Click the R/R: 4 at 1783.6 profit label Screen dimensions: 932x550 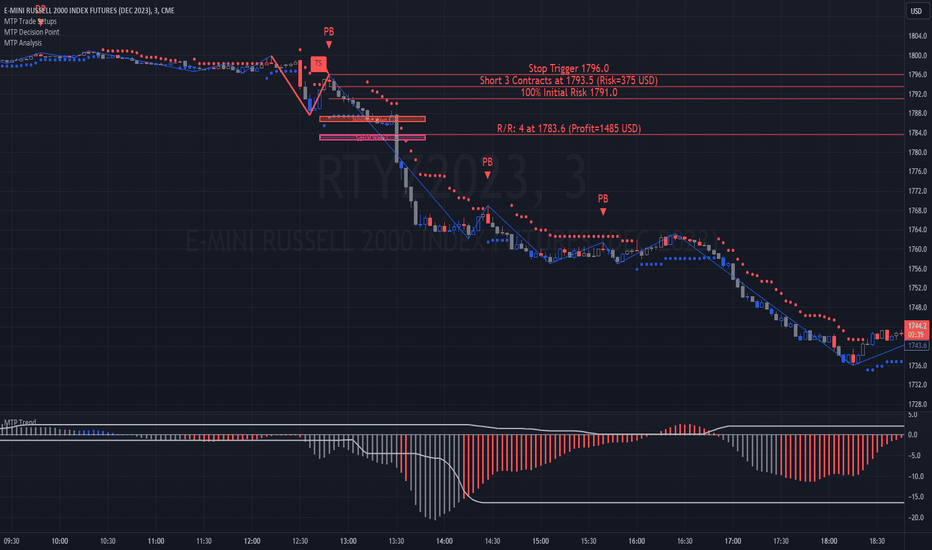(569, 128)
